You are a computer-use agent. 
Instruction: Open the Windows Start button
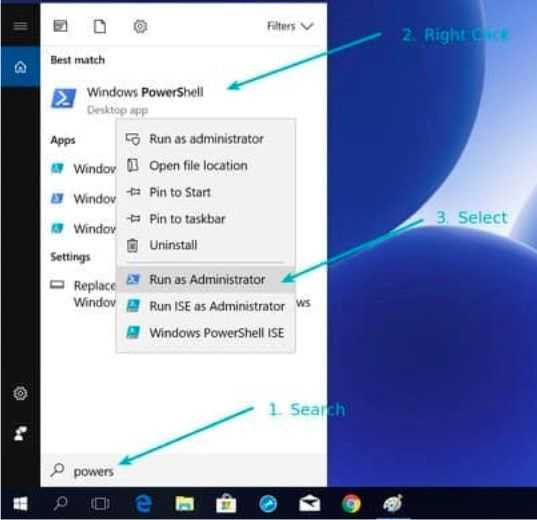20,504
